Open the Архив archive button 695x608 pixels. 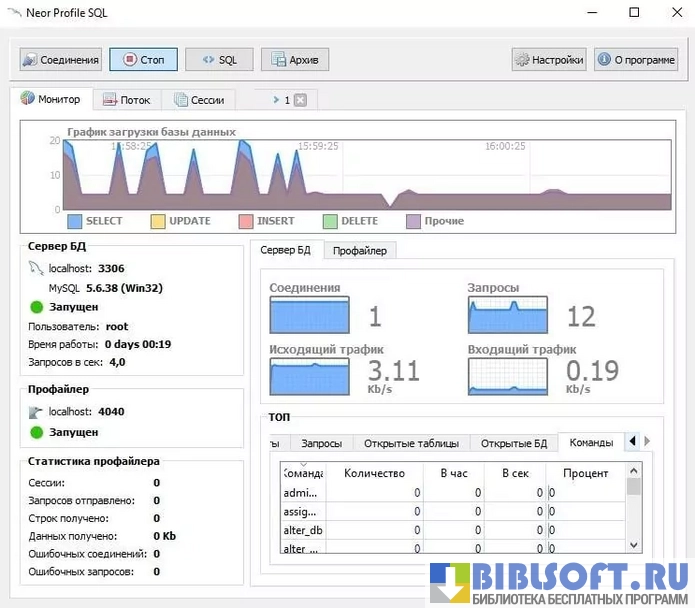pyautogui.click(x=295, y=60)
